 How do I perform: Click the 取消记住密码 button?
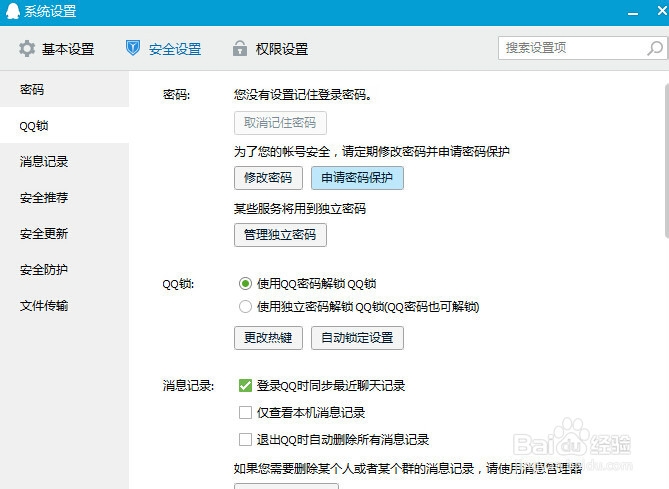(280, 123)
